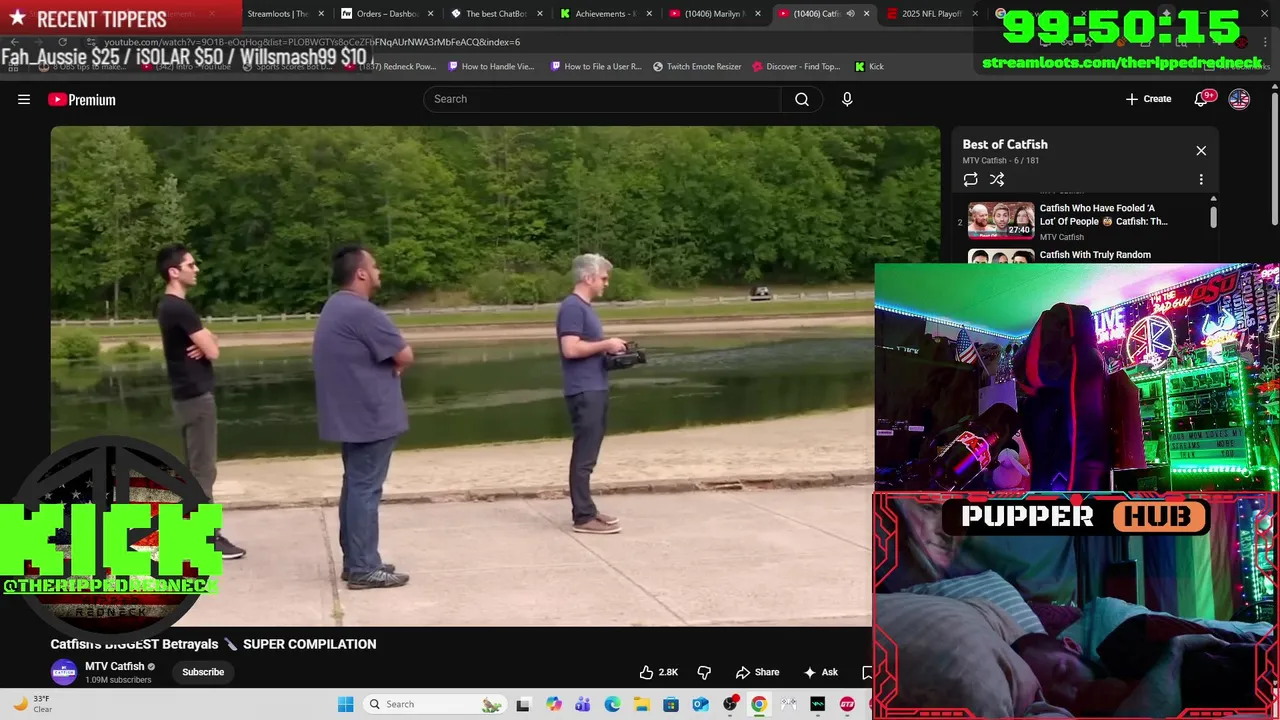Close the current (10406) Catfish tab

pyautogui.click(x=866, y=14)
